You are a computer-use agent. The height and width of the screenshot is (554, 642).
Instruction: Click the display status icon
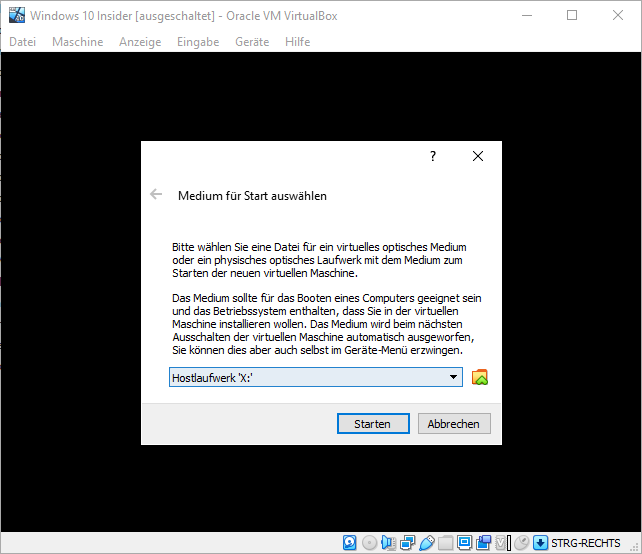point(465,543)
